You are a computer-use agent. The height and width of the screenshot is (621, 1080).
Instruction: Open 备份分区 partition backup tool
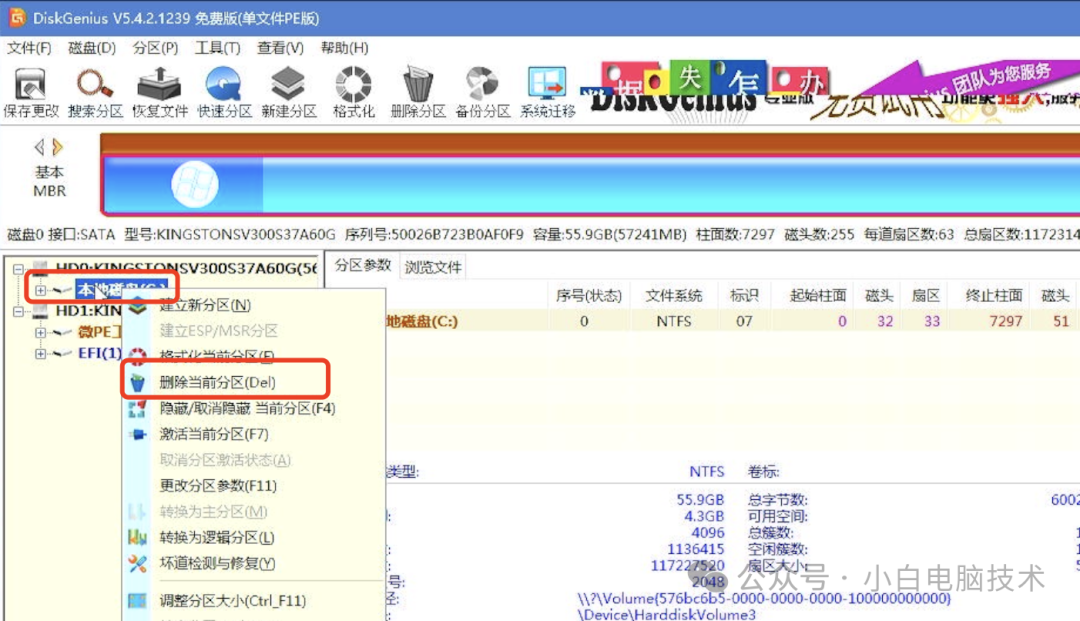coord(481,90)
